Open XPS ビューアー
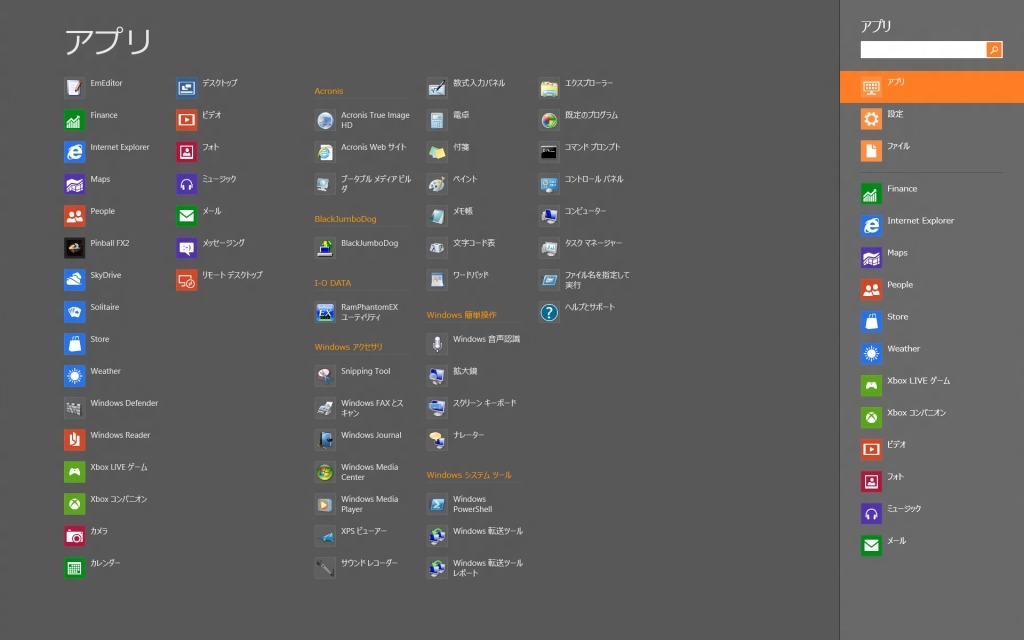1024x640 pixels. [x=325, y=536]
